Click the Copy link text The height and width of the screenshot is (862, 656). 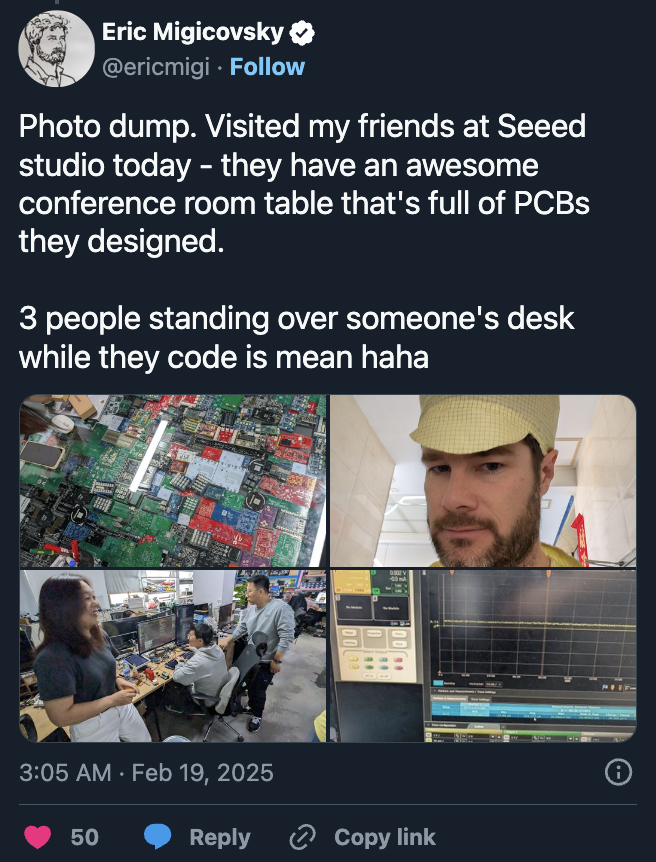click(x=385, y=837)
